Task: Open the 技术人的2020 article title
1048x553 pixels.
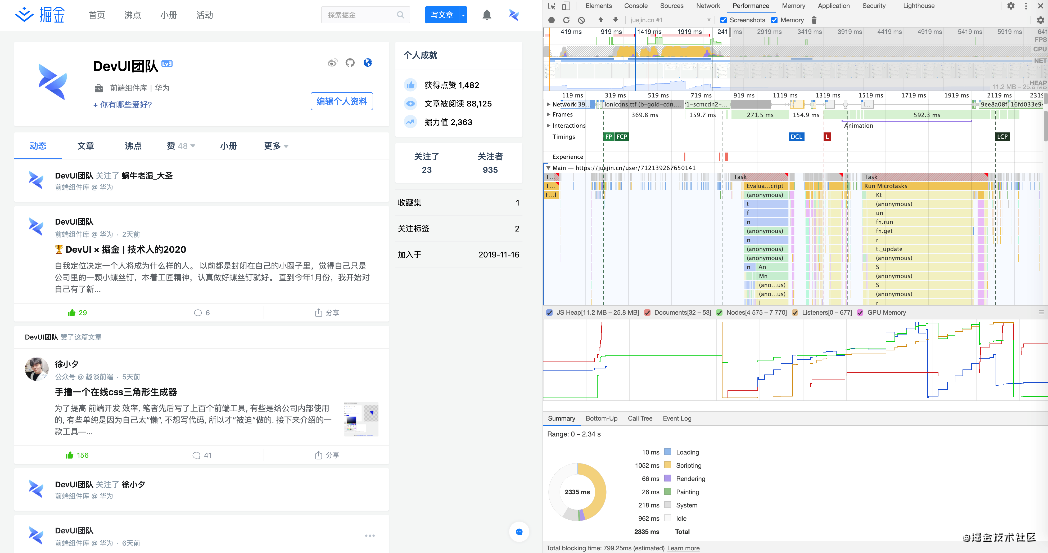Action: pos(120,249)
